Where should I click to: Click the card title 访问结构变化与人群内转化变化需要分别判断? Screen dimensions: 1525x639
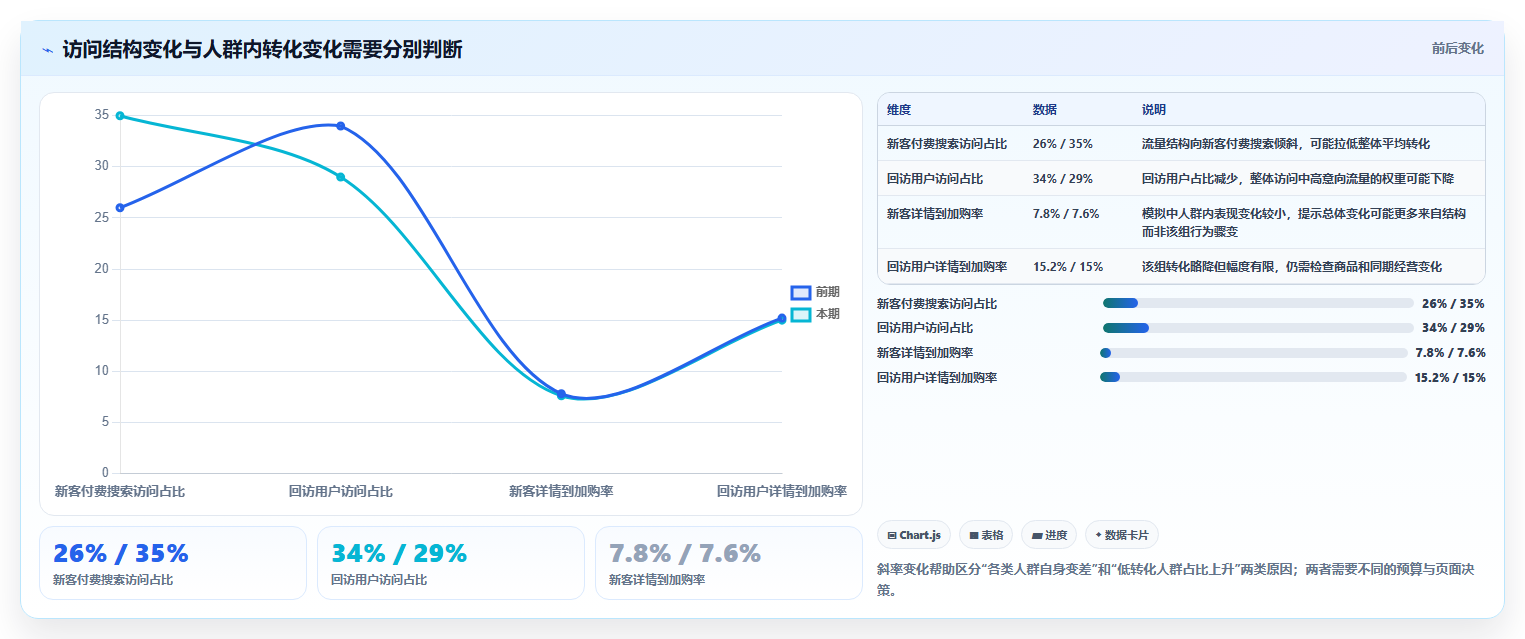coord(262,50)
